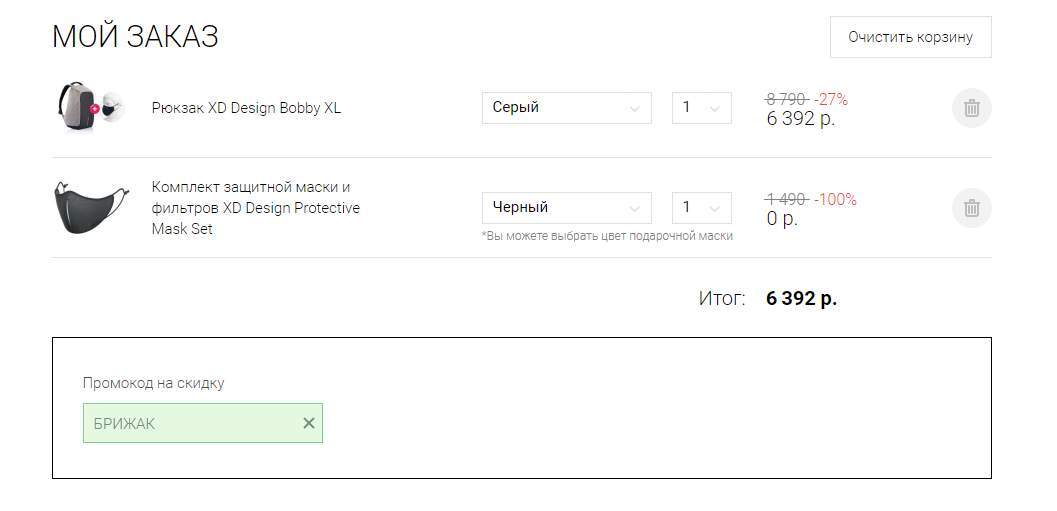Delete the Bobby XL backpack from cart

971,108
